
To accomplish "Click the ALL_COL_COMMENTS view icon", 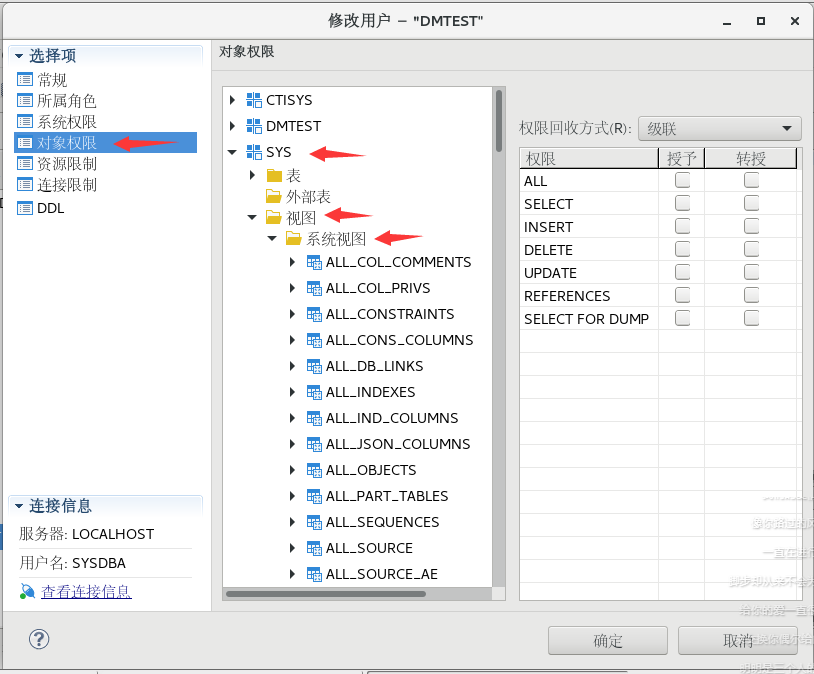I will pos(314,262).
